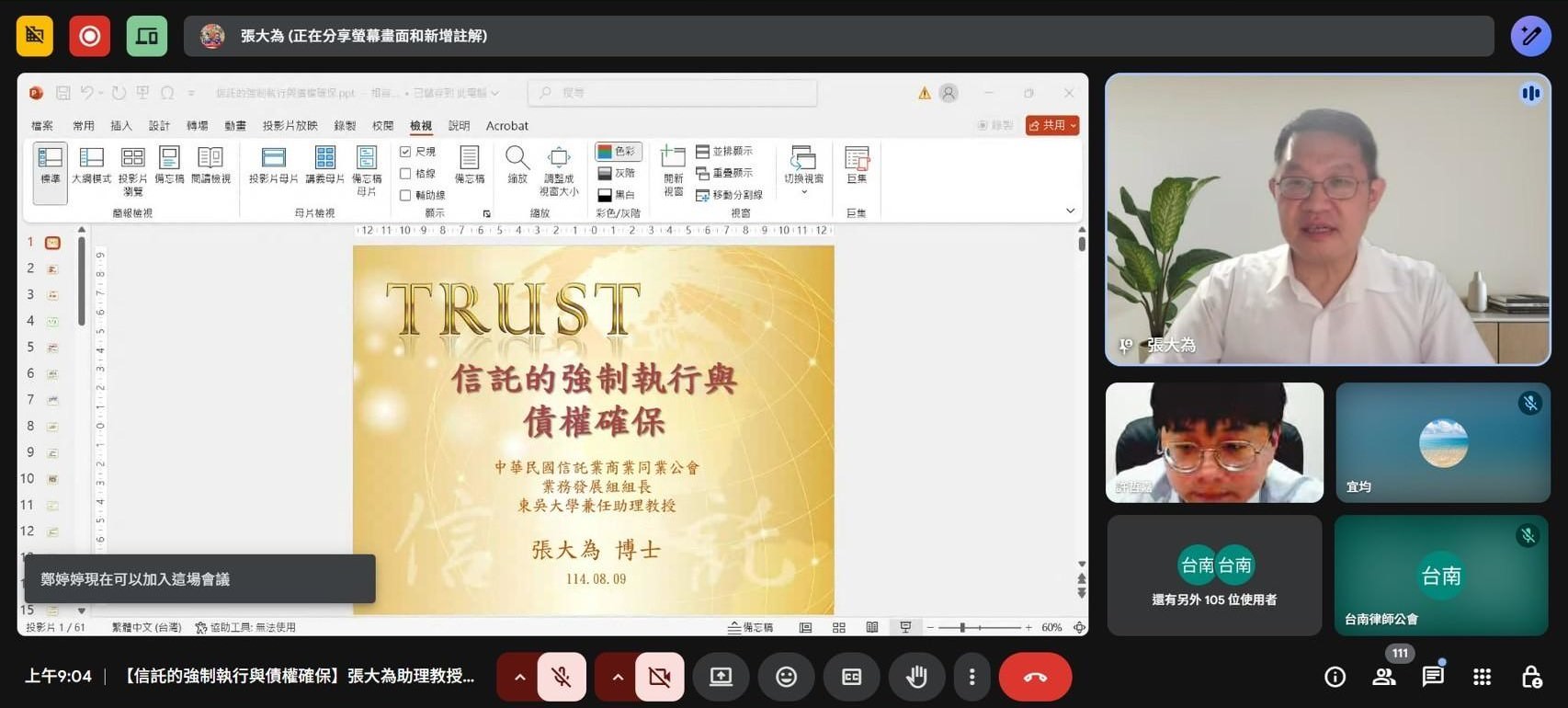1568x708 pixels.
Task: Open the more options three-dot menu
Action: pyautogui.click(x=971, y=677)
